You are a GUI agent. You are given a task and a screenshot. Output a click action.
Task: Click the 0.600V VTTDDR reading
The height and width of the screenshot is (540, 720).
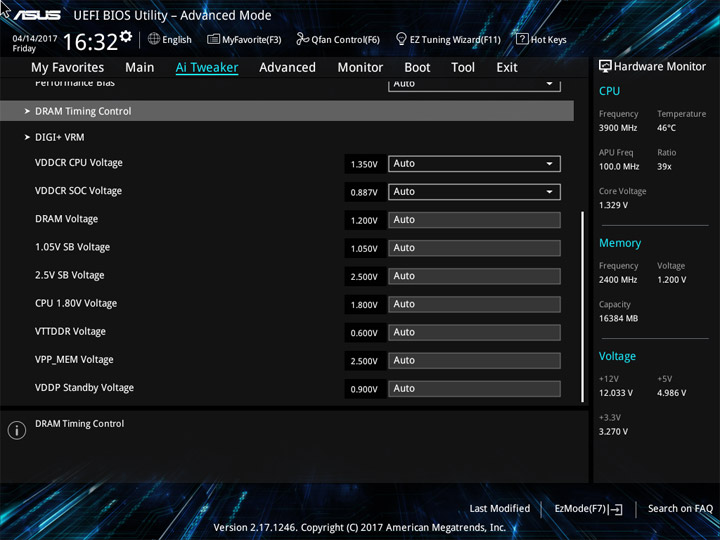pyautogui.click(x=364, y=333)
